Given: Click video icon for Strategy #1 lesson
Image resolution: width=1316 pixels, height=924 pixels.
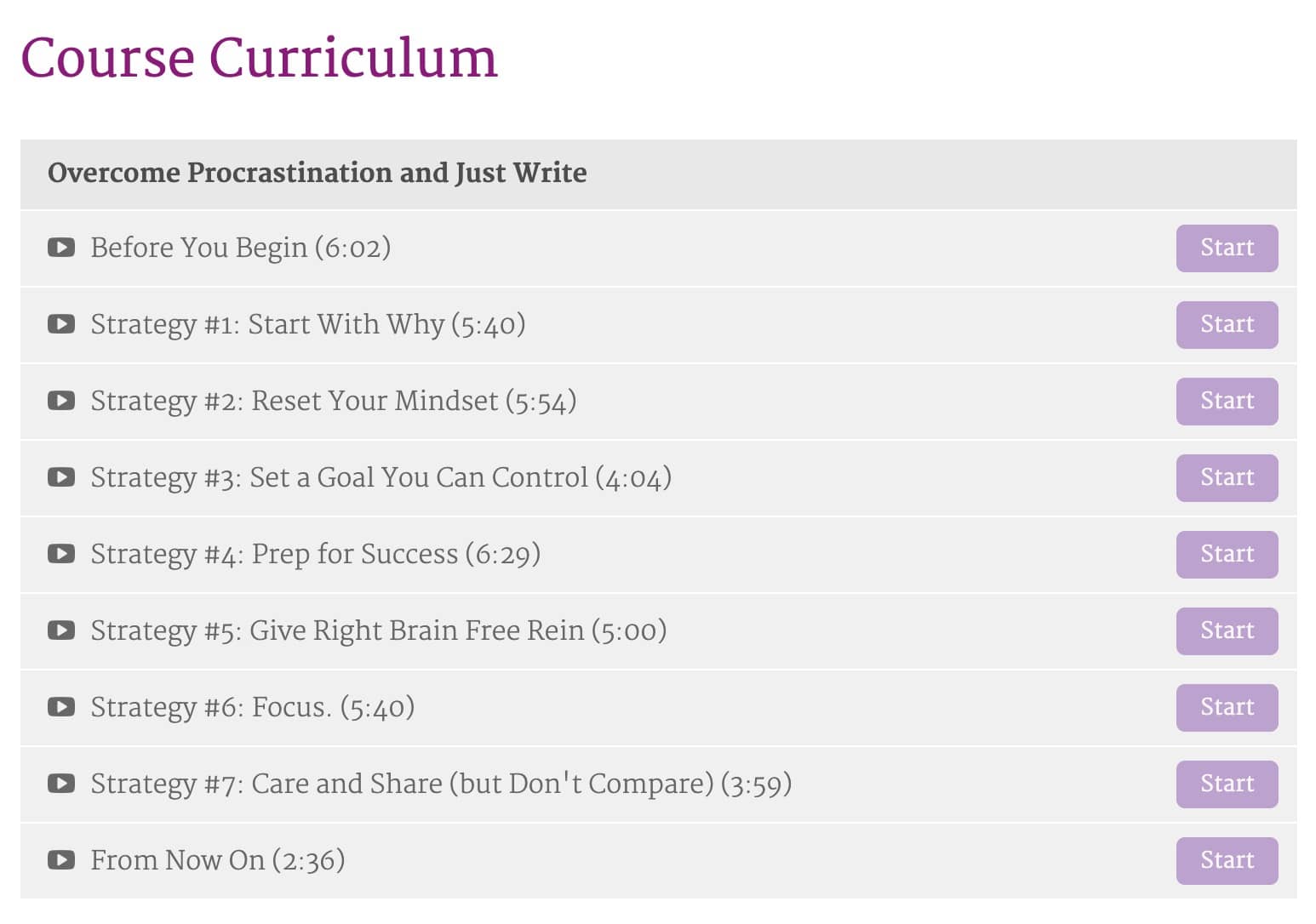Looking at the screenshot, I should point(61,324).
